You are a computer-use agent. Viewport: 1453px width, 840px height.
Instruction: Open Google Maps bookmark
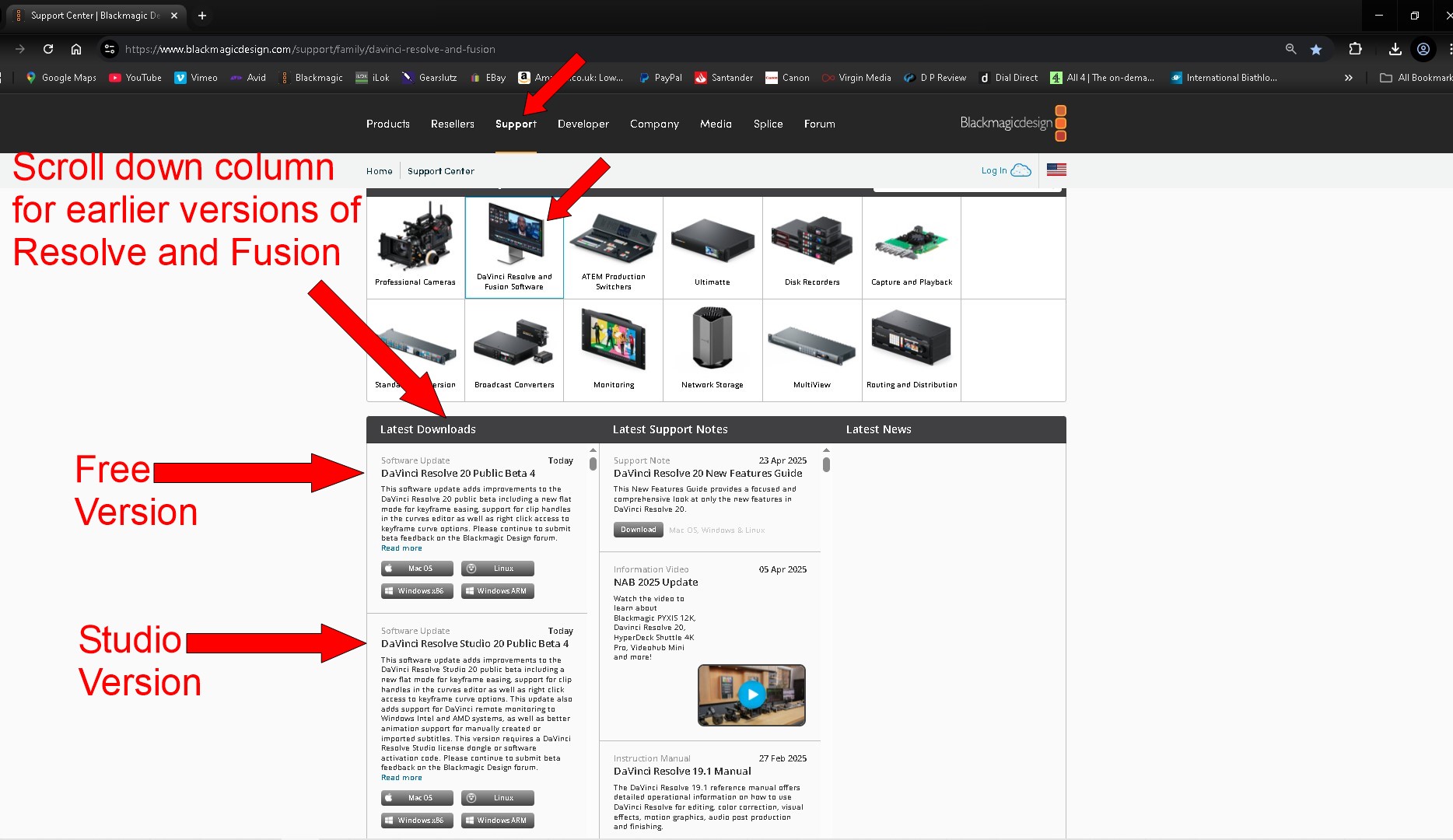pos(61,78)
